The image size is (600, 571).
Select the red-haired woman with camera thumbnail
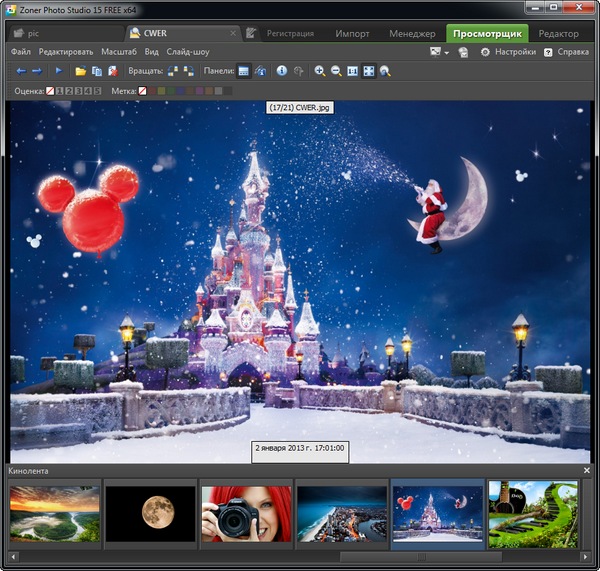click(246, 514)
